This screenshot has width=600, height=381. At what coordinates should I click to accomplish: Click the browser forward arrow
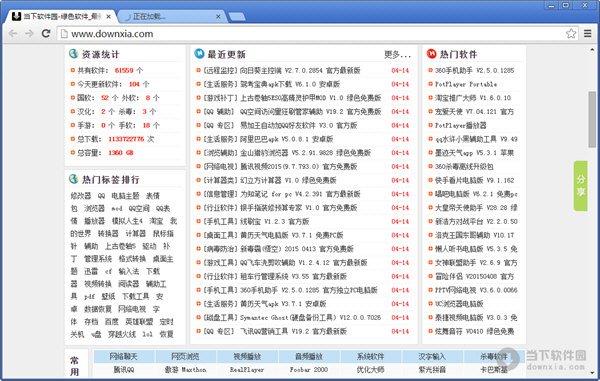[x=29, y=34]
